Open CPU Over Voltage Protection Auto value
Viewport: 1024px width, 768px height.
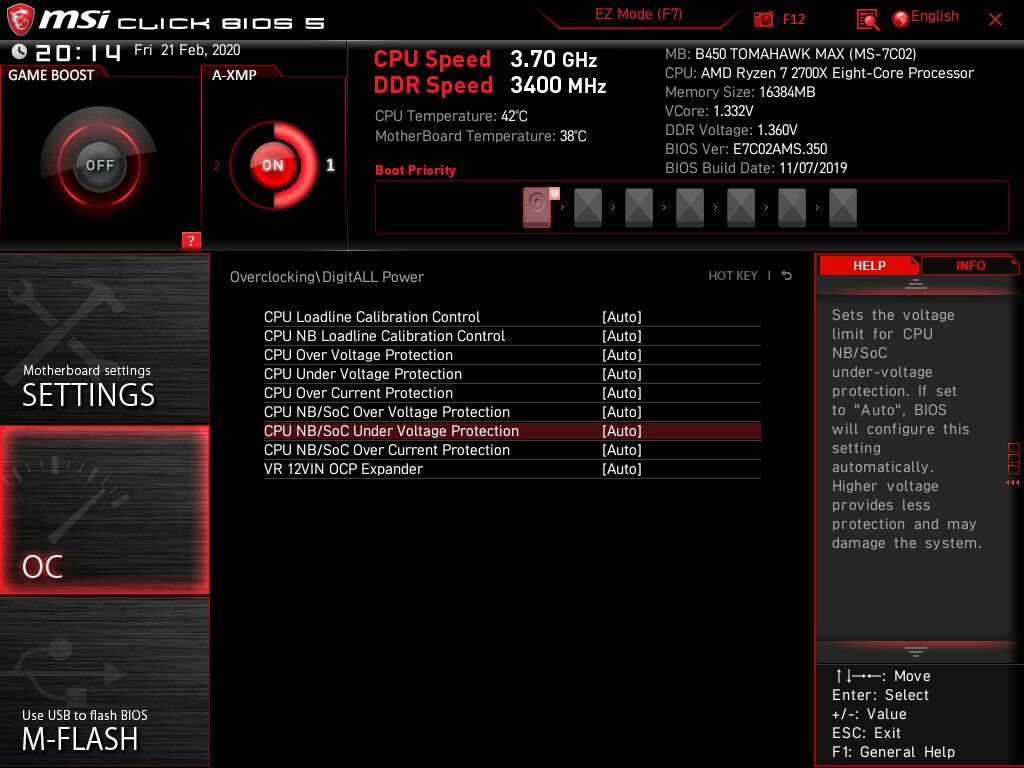pyautogui.click(x=622, y=355)
